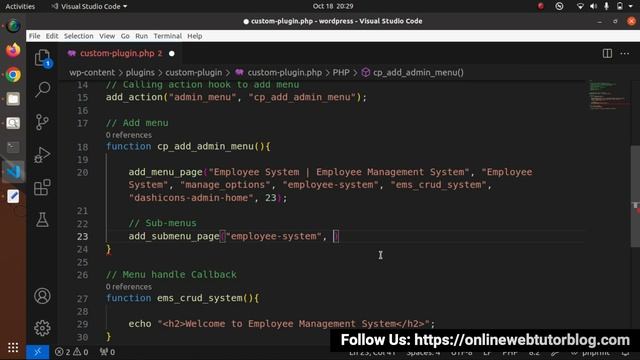Viewport: 640px width, 360px height.
Task: Expand the cp_add_admin_menu() breadcrumb symbol
Action: click(x=418, y=73)
